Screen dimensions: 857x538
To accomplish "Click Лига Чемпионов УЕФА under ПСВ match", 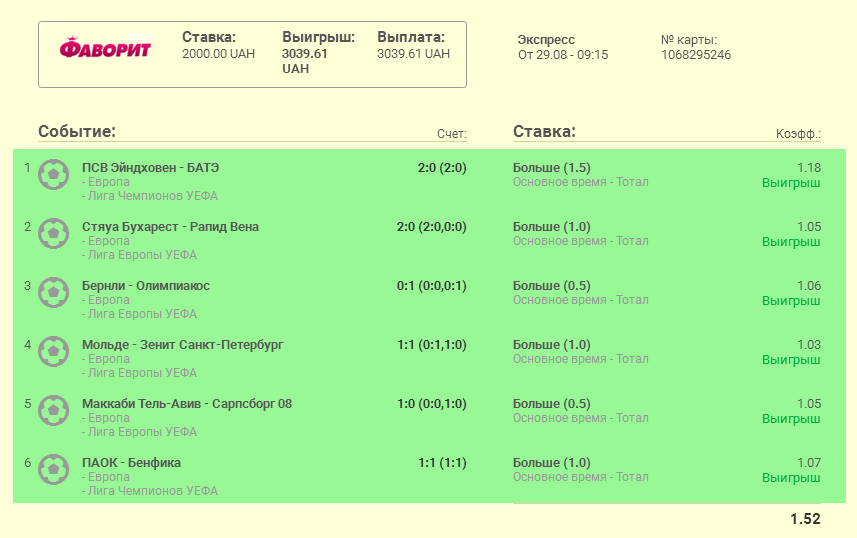I will (150, 196).
